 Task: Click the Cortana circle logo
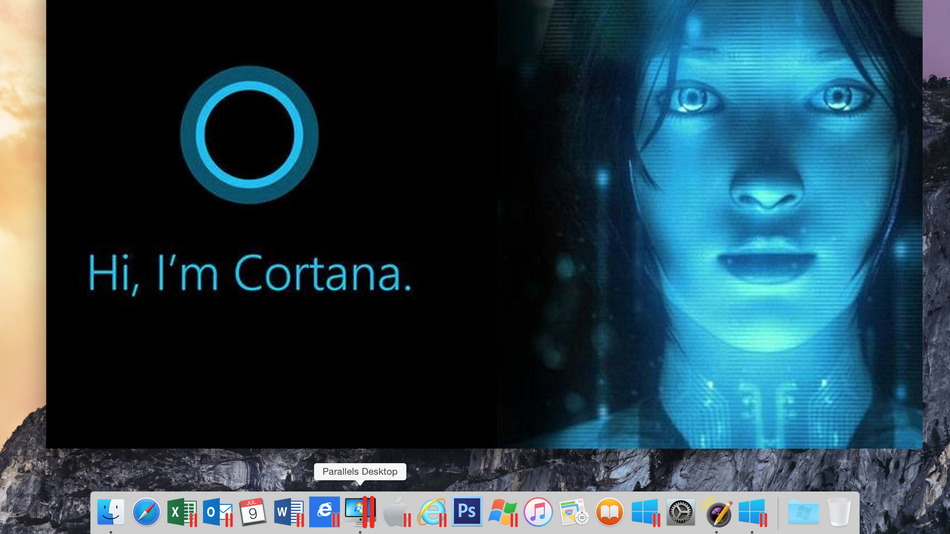point(249,133)
